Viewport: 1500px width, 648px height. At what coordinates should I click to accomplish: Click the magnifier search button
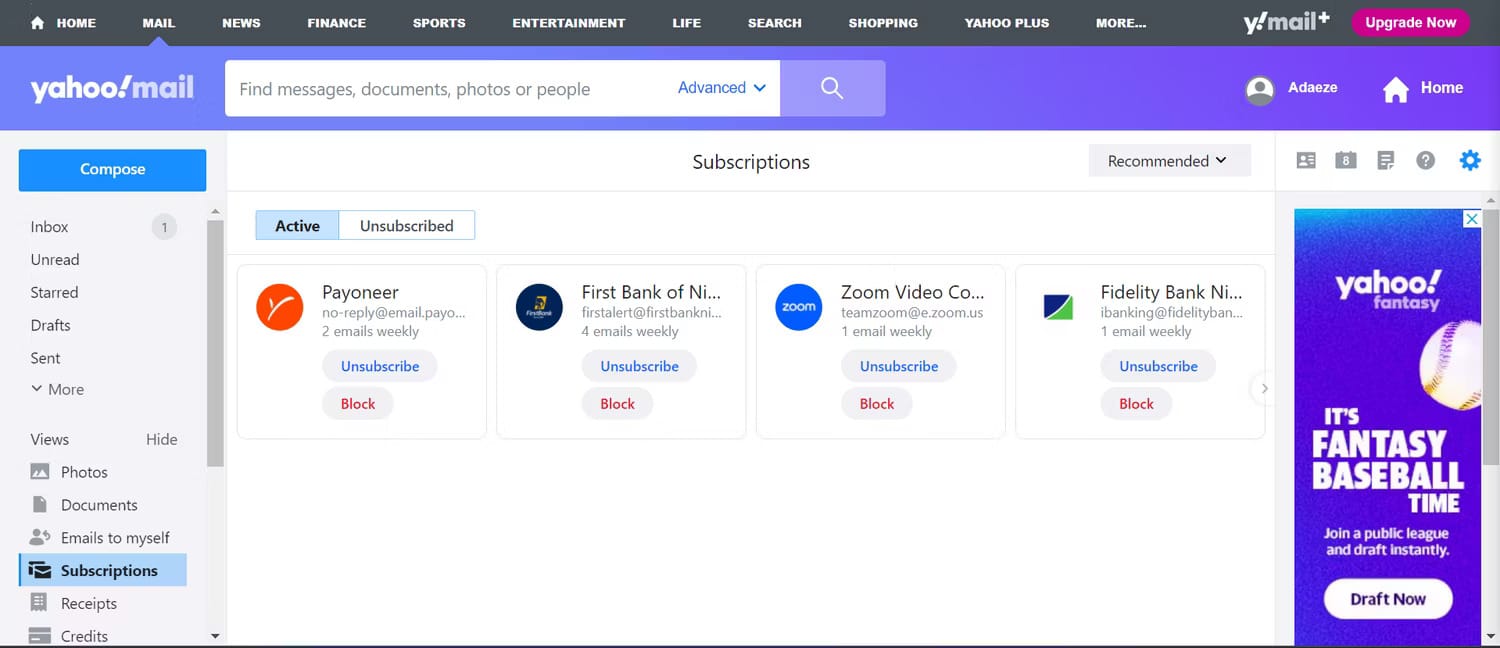pos(832,88)
